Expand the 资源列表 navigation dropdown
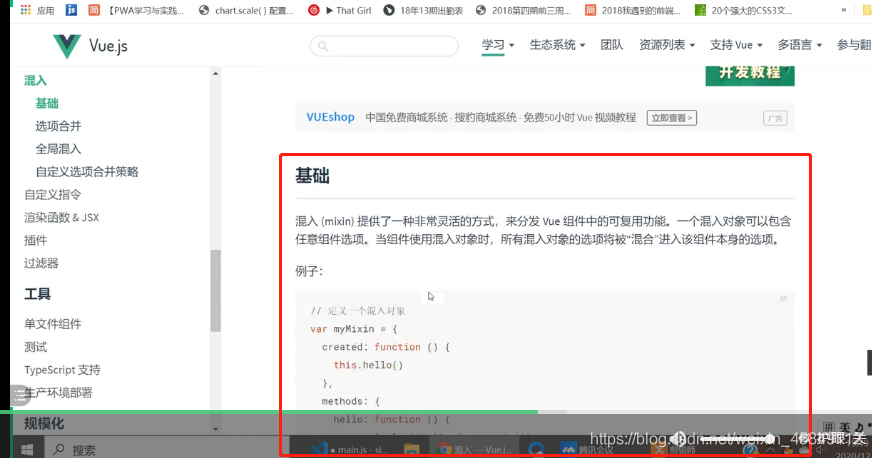Screen dimensions: 872x458 667,45
